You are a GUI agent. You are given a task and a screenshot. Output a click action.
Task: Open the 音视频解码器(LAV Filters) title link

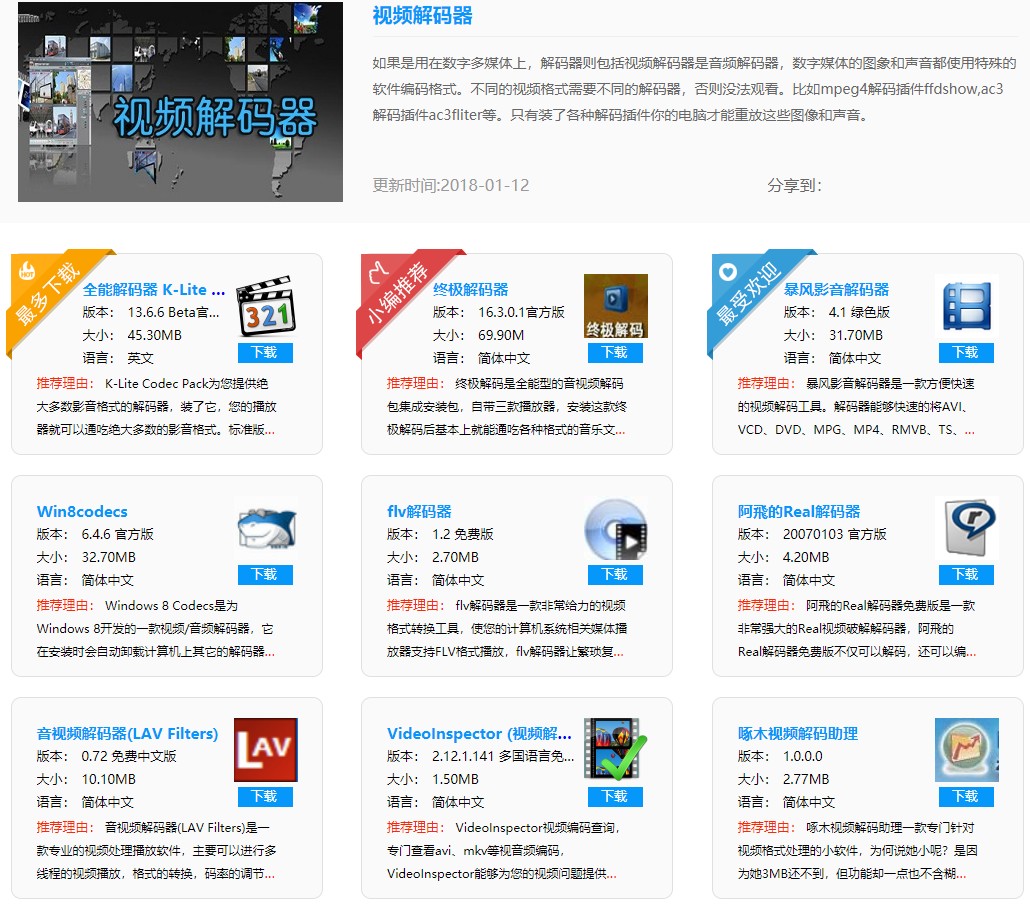point(127,734)
